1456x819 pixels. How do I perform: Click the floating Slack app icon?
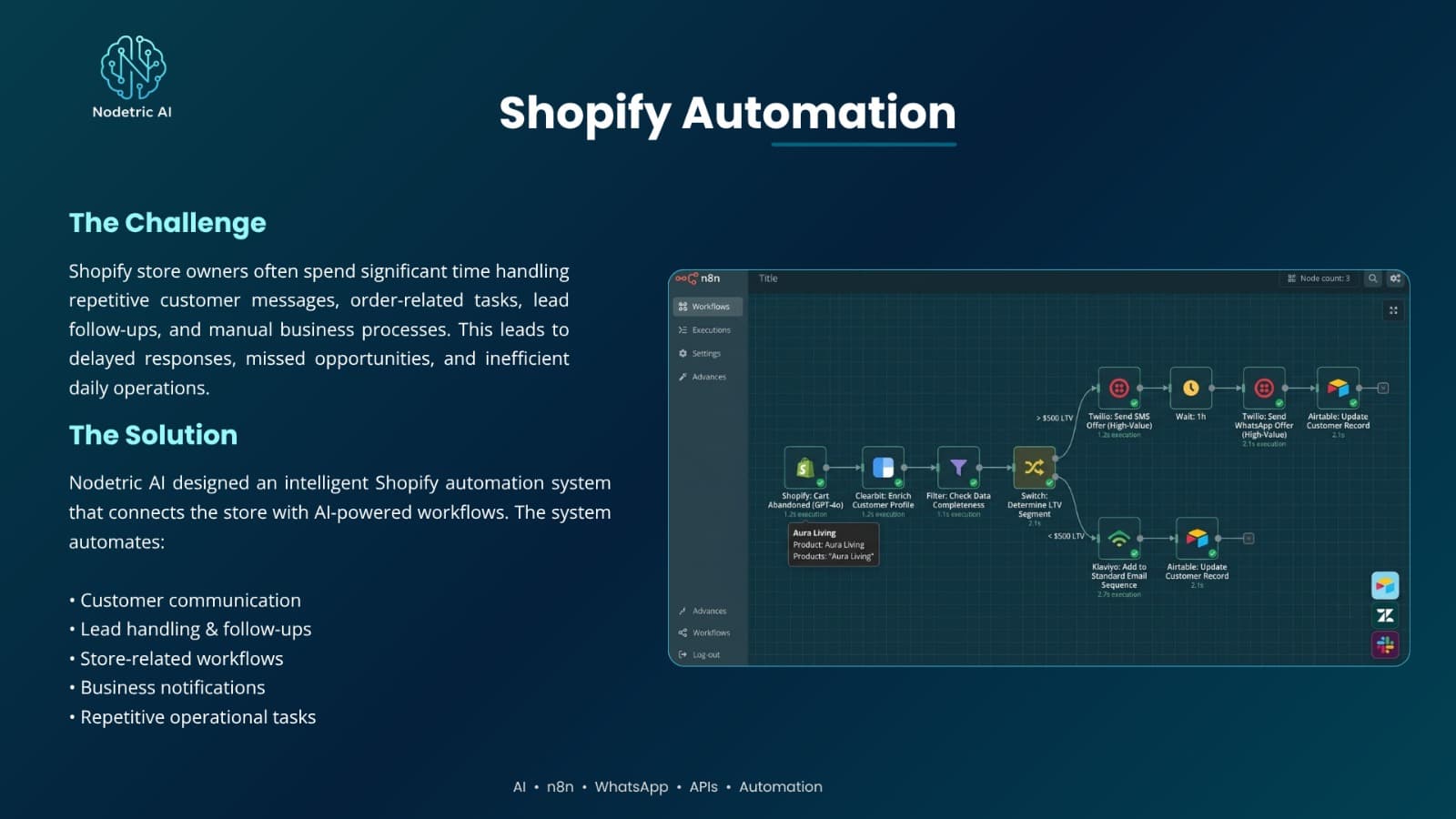click(1385, 645)
